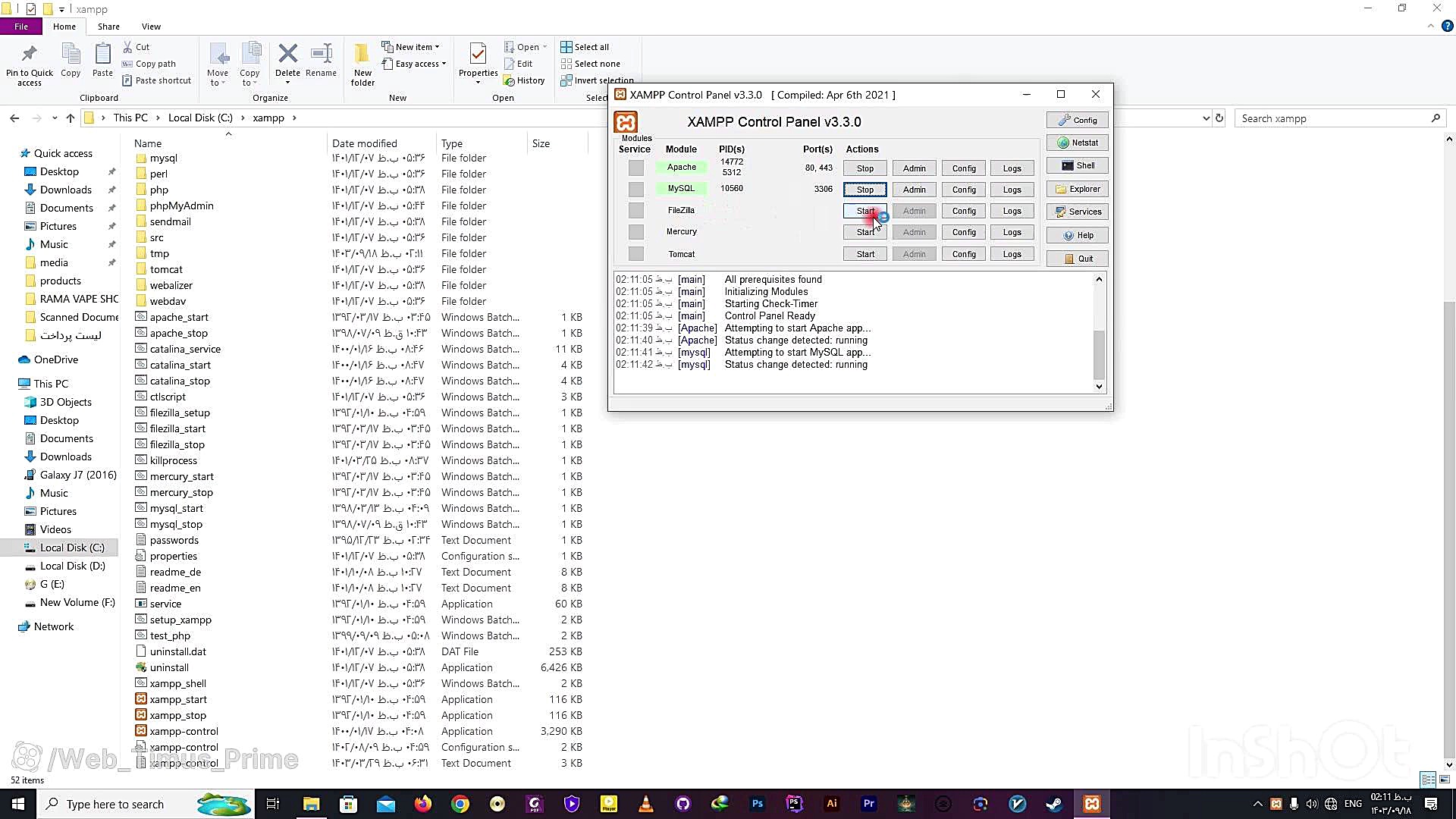Launch XAMPP Shell
The height and width of the screenshot is (819, 1456).
point(1078,165)
